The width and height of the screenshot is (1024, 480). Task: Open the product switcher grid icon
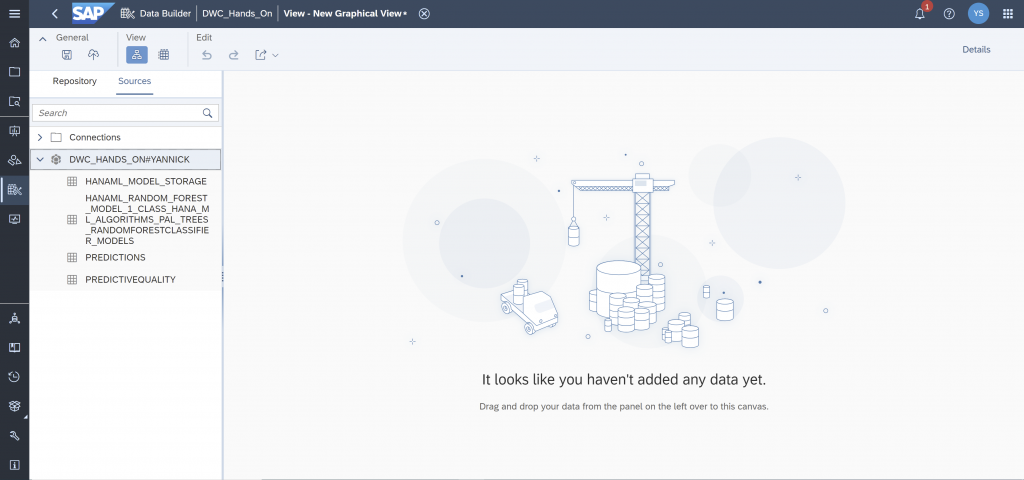click(1008, 14)
